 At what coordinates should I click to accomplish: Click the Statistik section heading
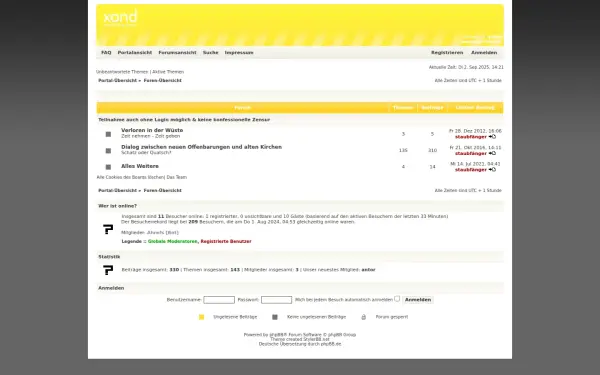coord(109,257)
